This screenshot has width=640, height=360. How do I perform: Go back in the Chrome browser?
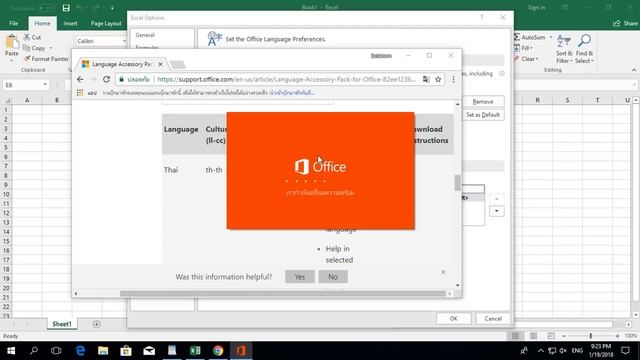click(80, 79)
